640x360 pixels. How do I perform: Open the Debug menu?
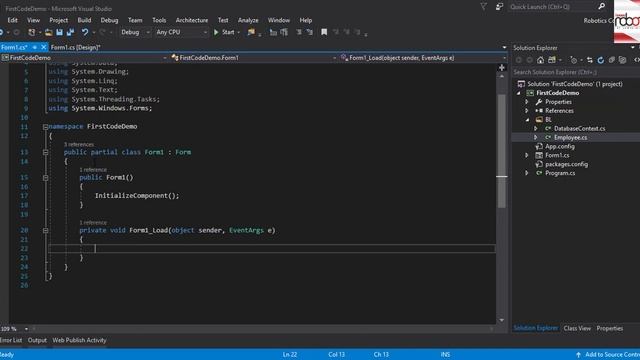click(x=109, y=20)
